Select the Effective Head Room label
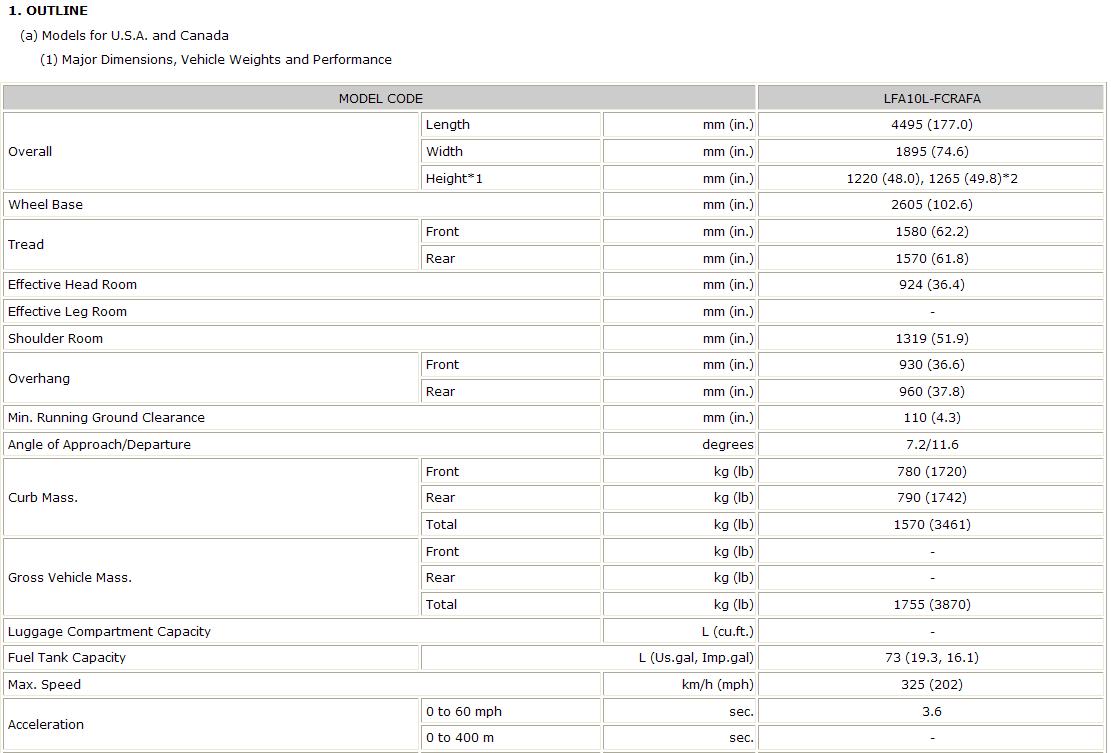This screenshot has width=1111, height=753. coord(72,285)
